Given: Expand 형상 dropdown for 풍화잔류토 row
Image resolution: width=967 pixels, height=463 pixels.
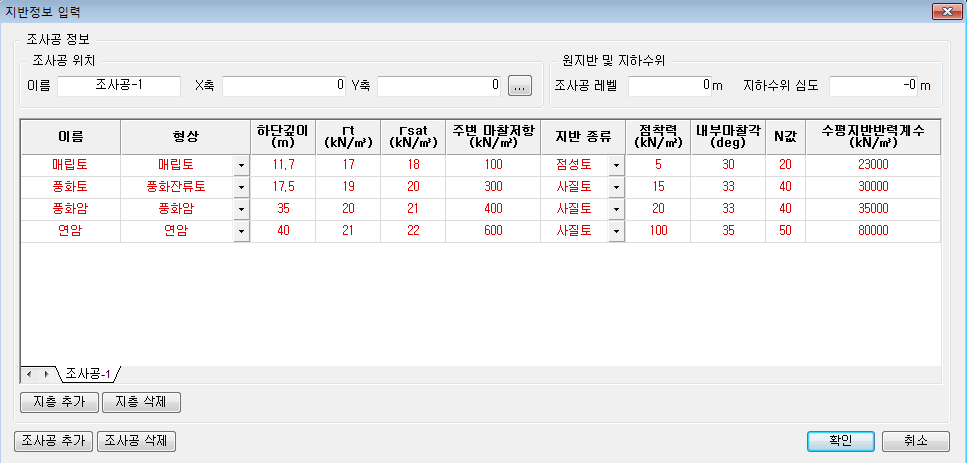Looking at the screenshot, I should click(241, 187).
